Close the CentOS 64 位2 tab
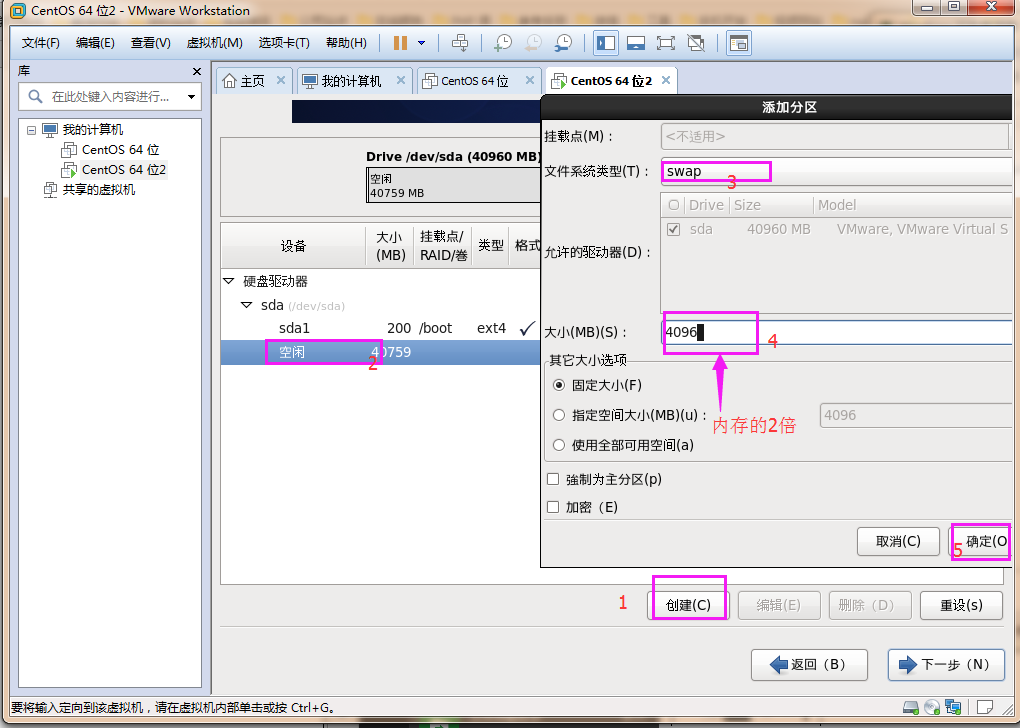Viewport: 1020px width, 728px height. pyautogui.click(x=665, y=80)
